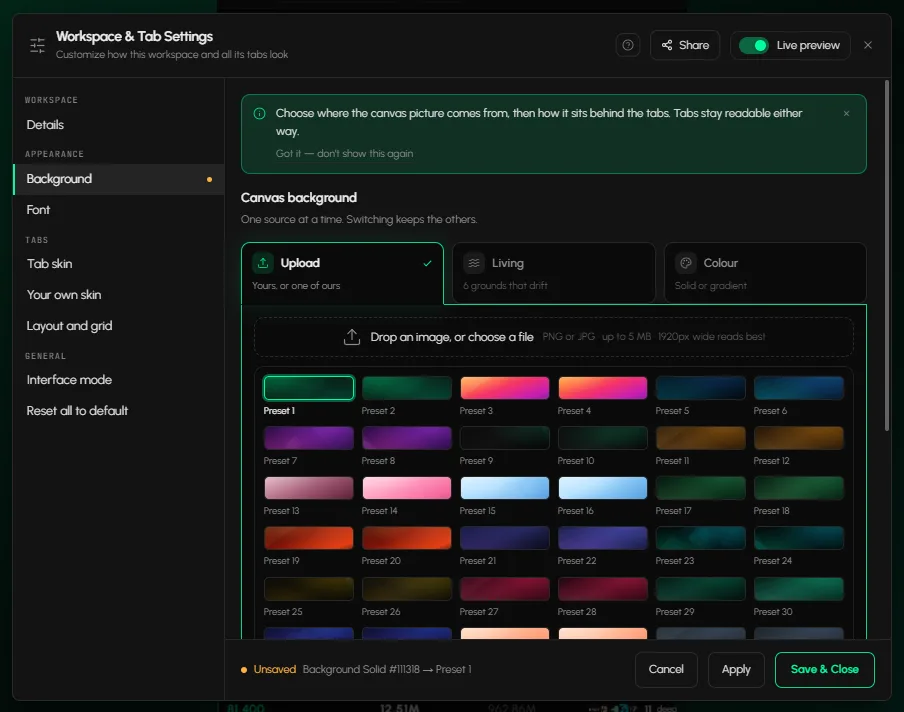The width and height of the screenshot is (904, 712).
Task: Open Your own skin section
Action: pos(119,295)
